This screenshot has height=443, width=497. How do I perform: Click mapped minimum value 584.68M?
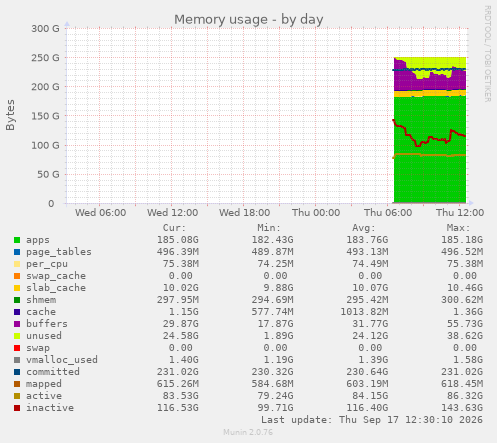pyautogui.click(x=272, y=384)
